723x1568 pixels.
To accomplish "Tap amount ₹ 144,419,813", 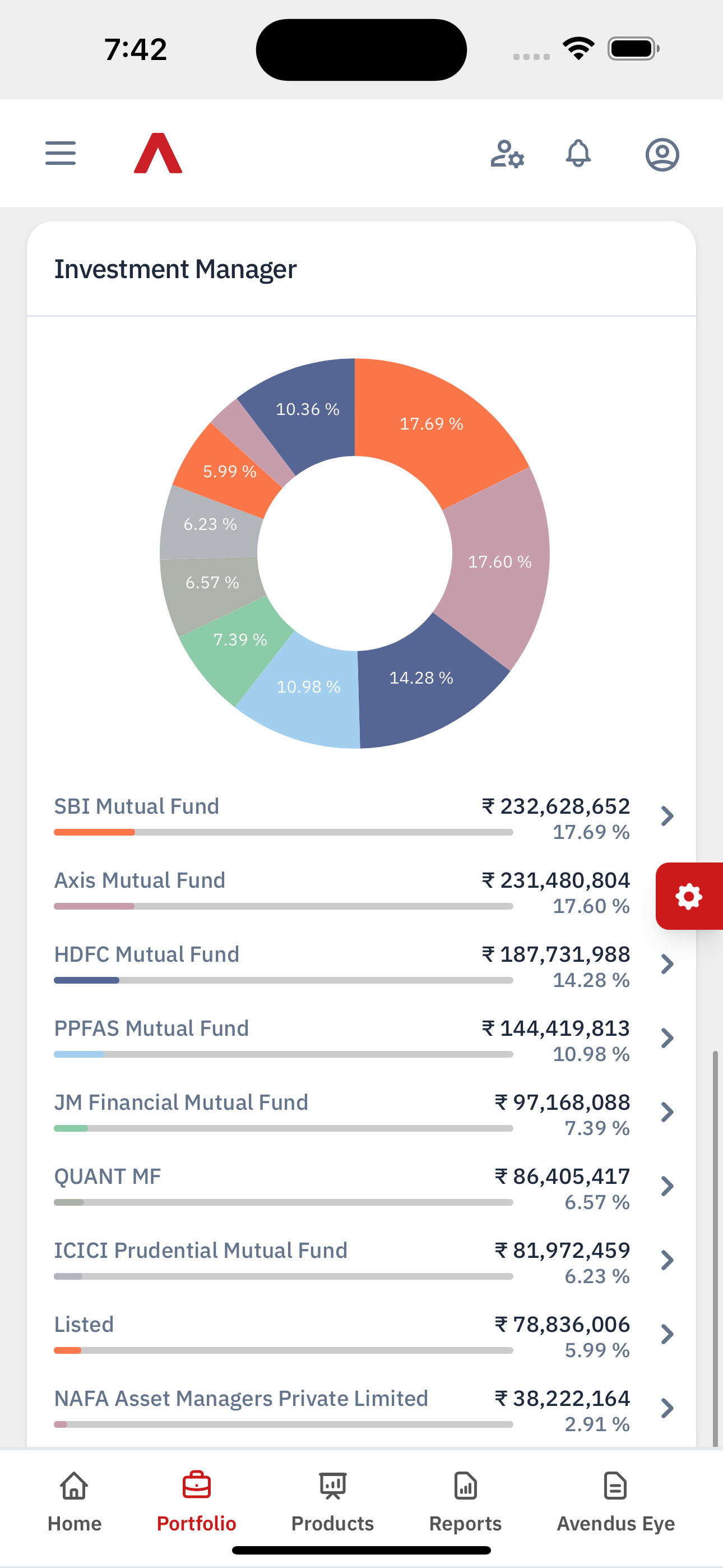I will 555,1028.
